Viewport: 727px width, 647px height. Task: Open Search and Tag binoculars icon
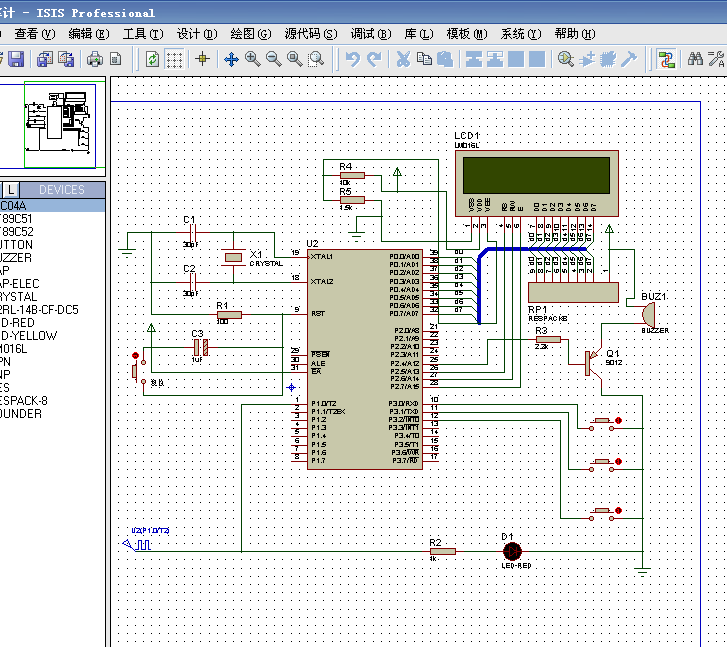695,59
